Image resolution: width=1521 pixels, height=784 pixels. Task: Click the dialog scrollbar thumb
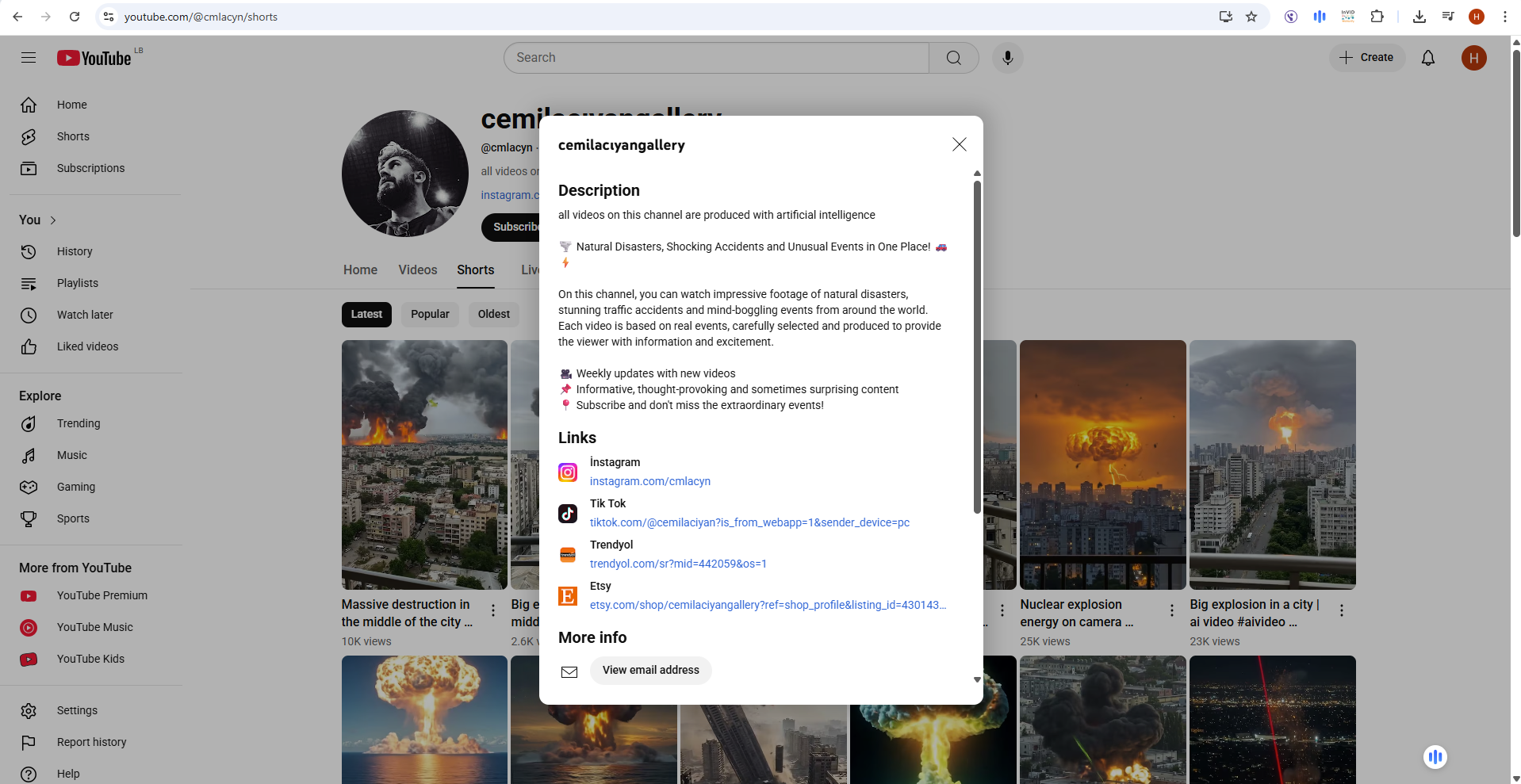pyautogui.click(x=977, y=347)
